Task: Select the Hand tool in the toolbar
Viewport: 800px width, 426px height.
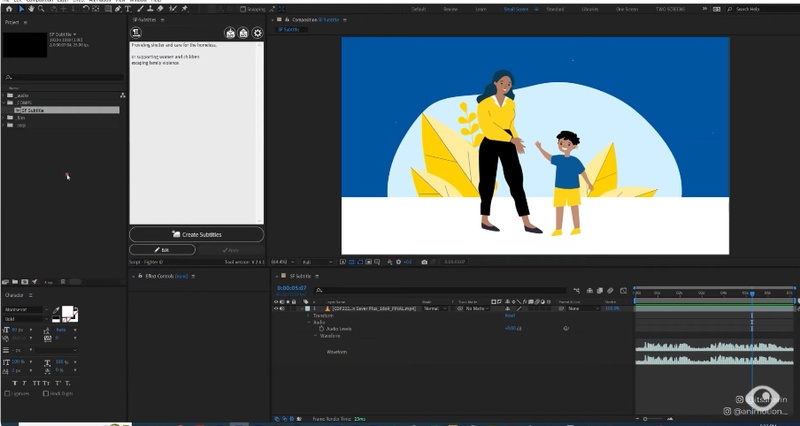Action: tap(29, 9)
